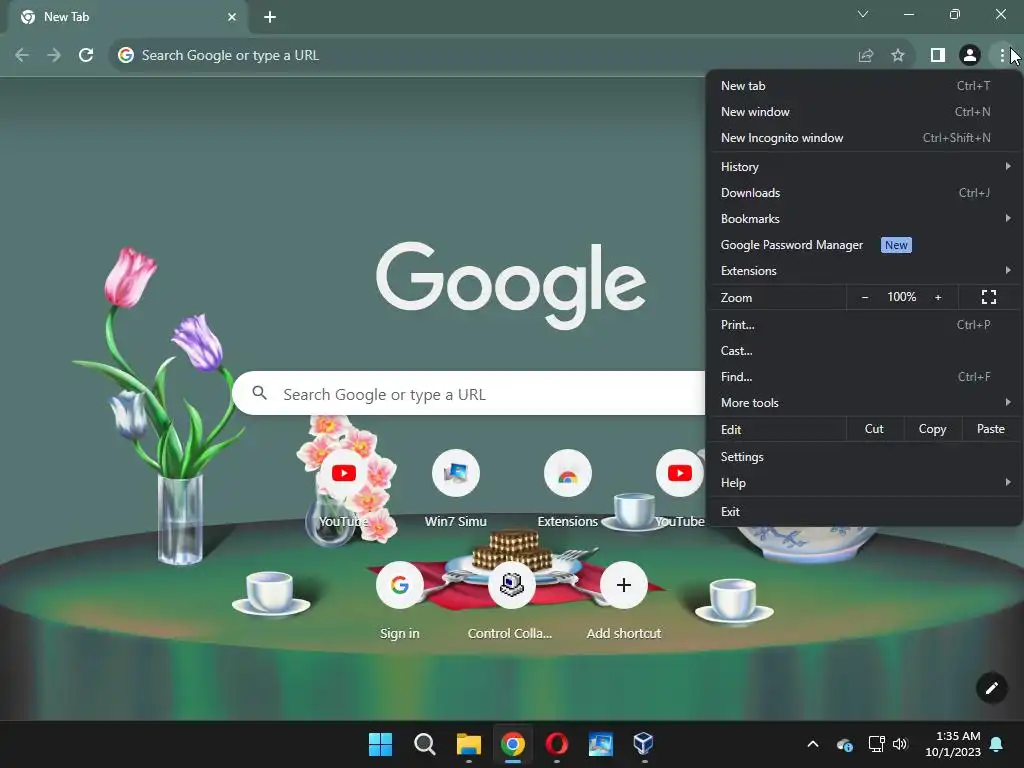Open the Control Colla... shortcut
This screenshot has width=1024, height=768.
click(511, 584)
